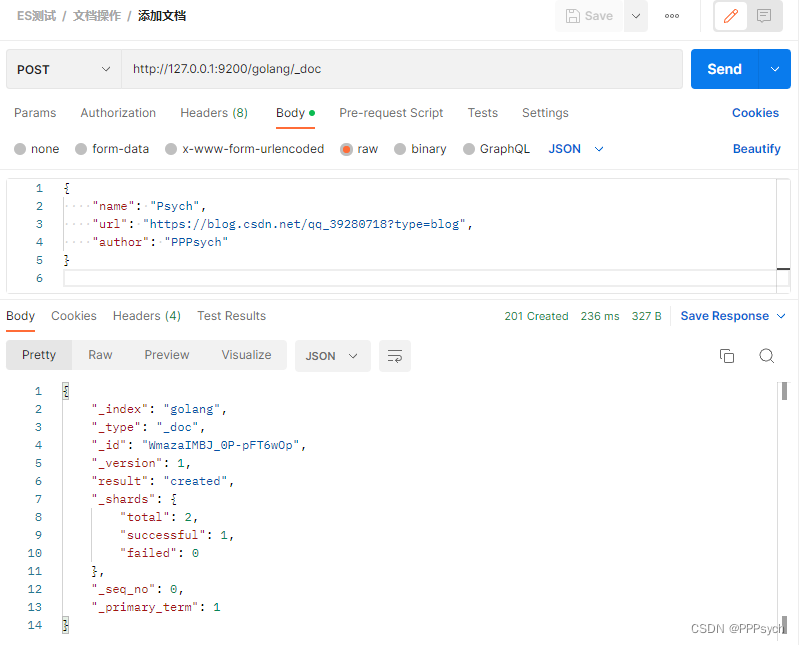Open the raw body JSON format dropdown
The width and height of the screenshot is (800, 645).
click(576, 149)
